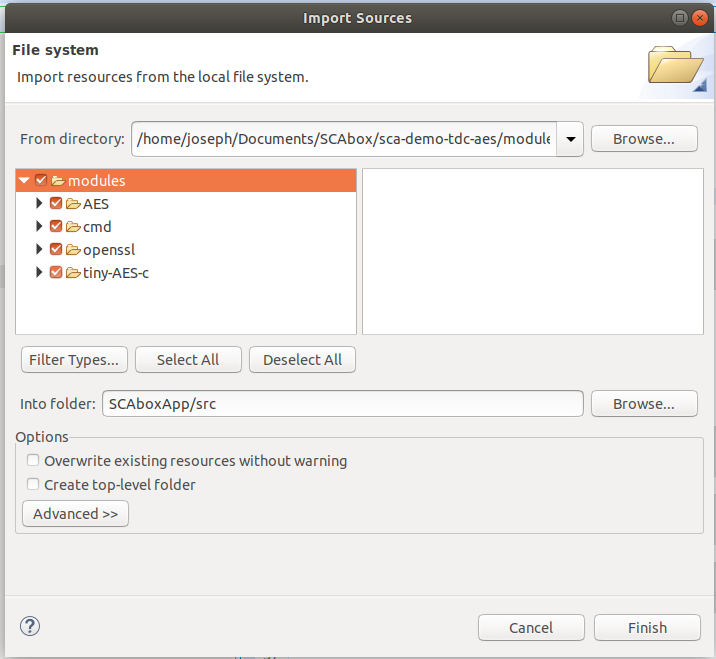
Task: Uncheck the modules folder checkbox
Action: point(41,181)
